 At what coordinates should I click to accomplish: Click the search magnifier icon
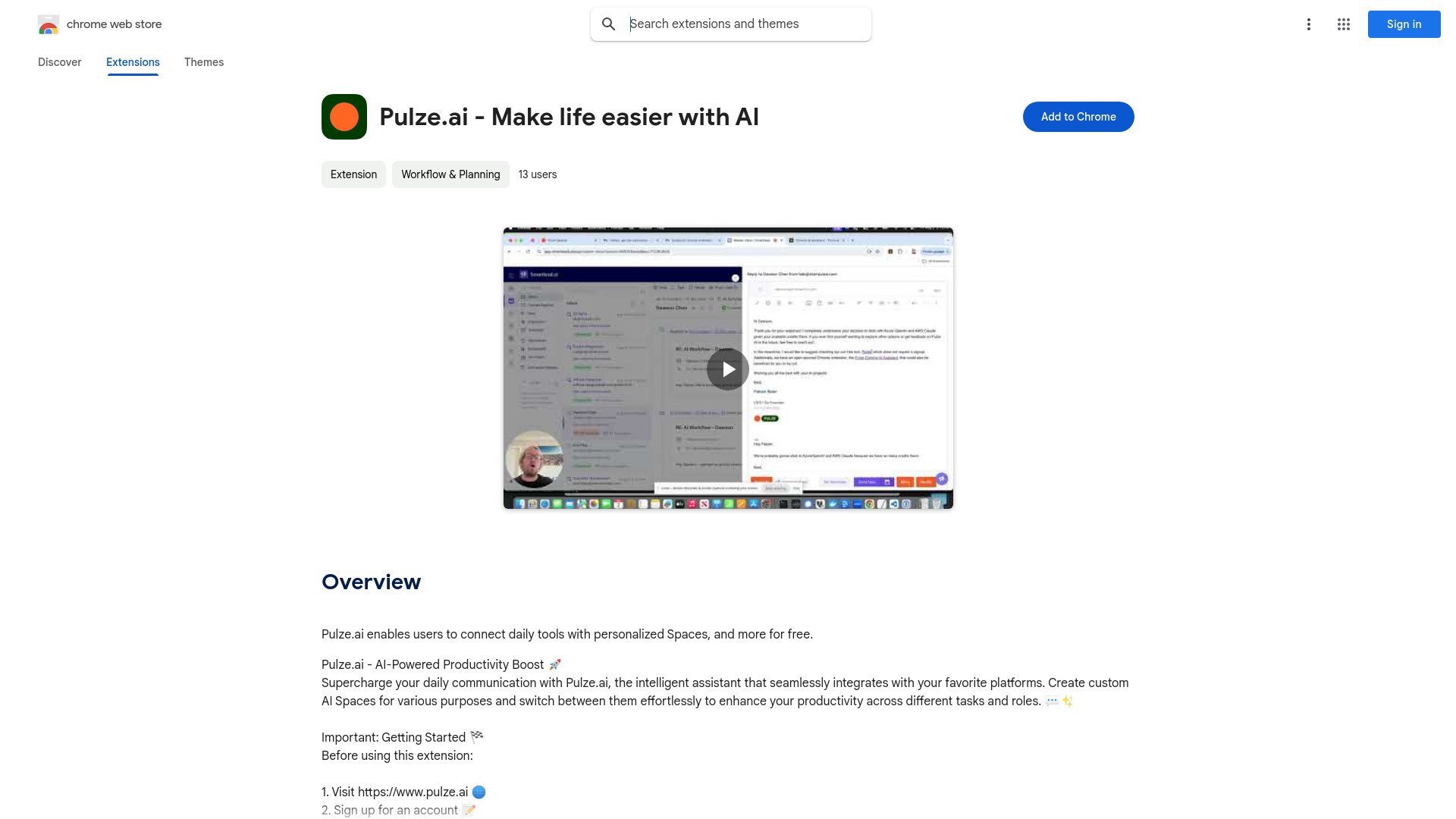pyautogui.click(x=608, y=23)
